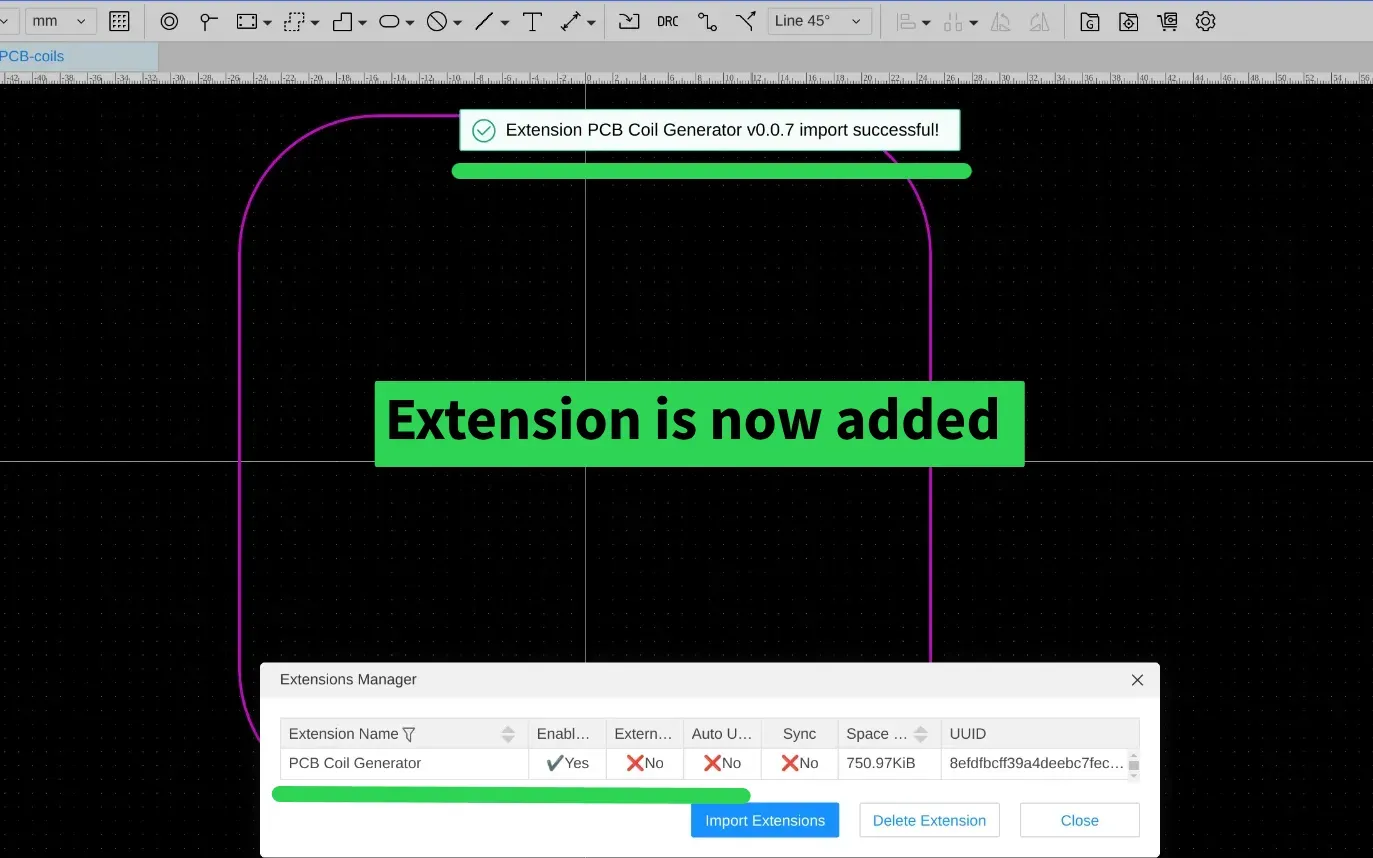Select the pad placement tool

(x=208, y=21)
